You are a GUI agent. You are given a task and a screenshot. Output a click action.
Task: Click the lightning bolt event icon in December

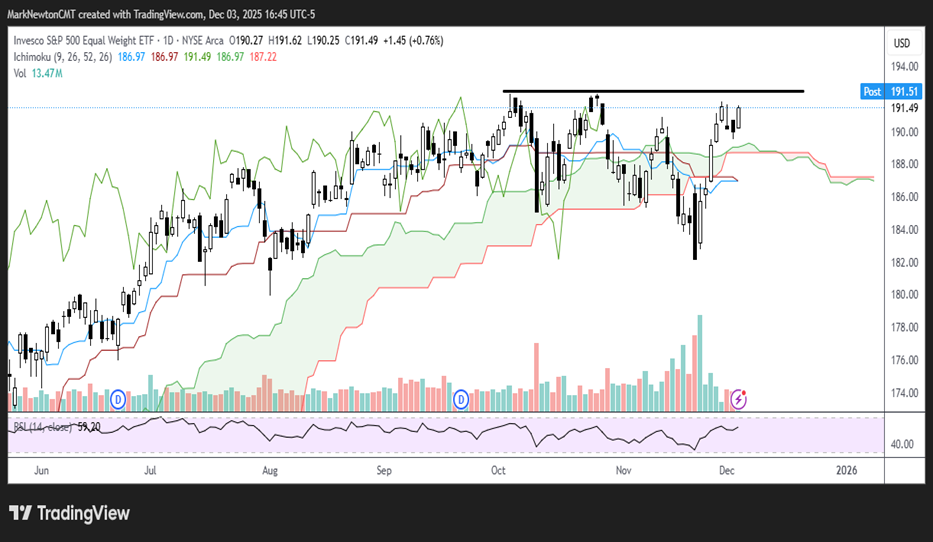pos(739,399)
